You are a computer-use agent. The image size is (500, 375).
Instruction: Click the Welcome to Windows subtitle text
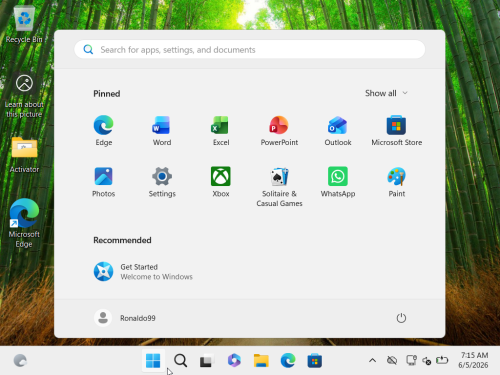[x=156, y=277]
